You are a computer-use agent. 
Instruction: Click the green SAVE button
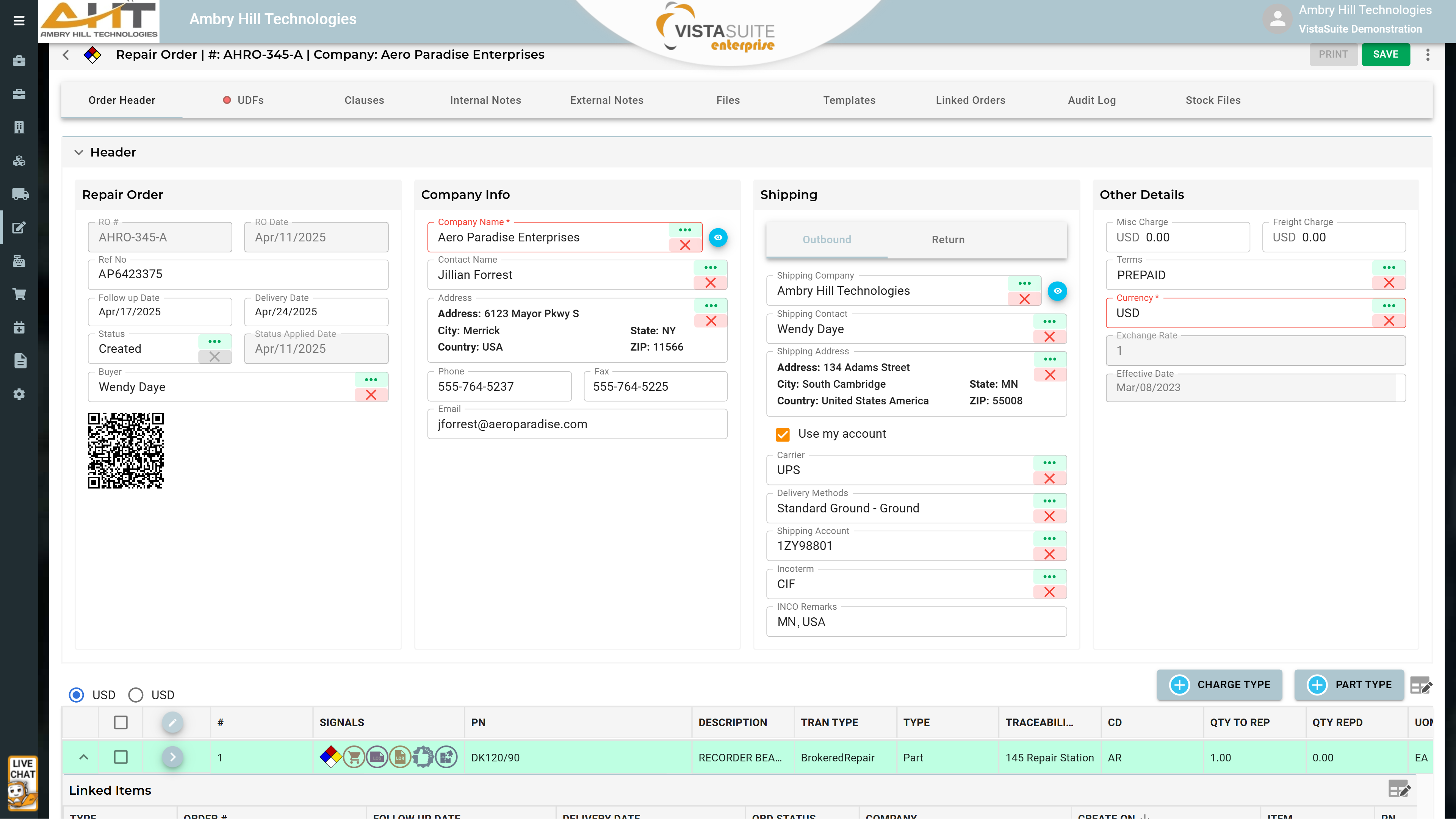(1386, 54)
